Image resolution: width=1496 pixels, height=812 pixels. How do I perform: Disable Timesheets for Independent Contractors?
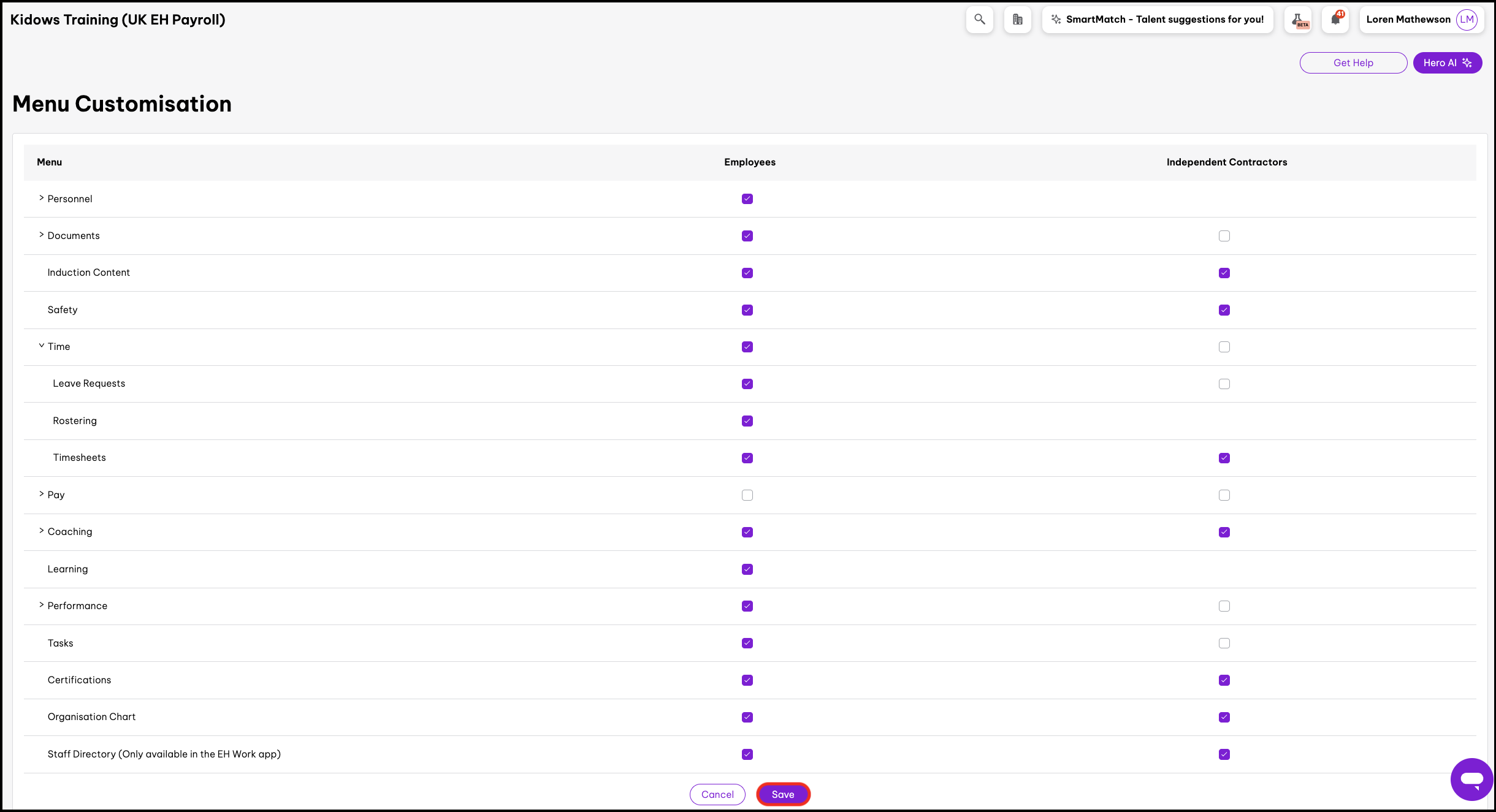[1224, 458]
